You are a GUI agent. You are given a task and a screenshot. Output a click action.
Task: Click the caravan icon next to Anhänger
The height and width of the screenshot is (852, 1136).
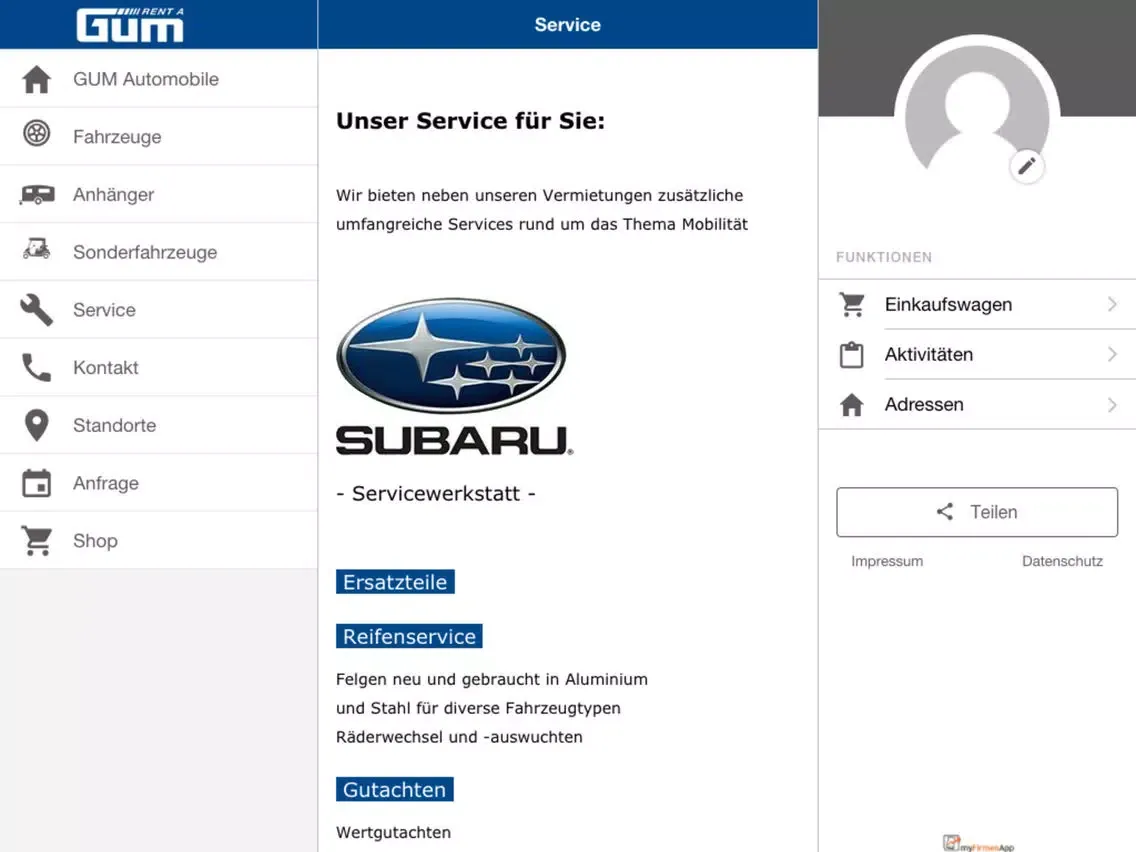click(x=36, y=194)
